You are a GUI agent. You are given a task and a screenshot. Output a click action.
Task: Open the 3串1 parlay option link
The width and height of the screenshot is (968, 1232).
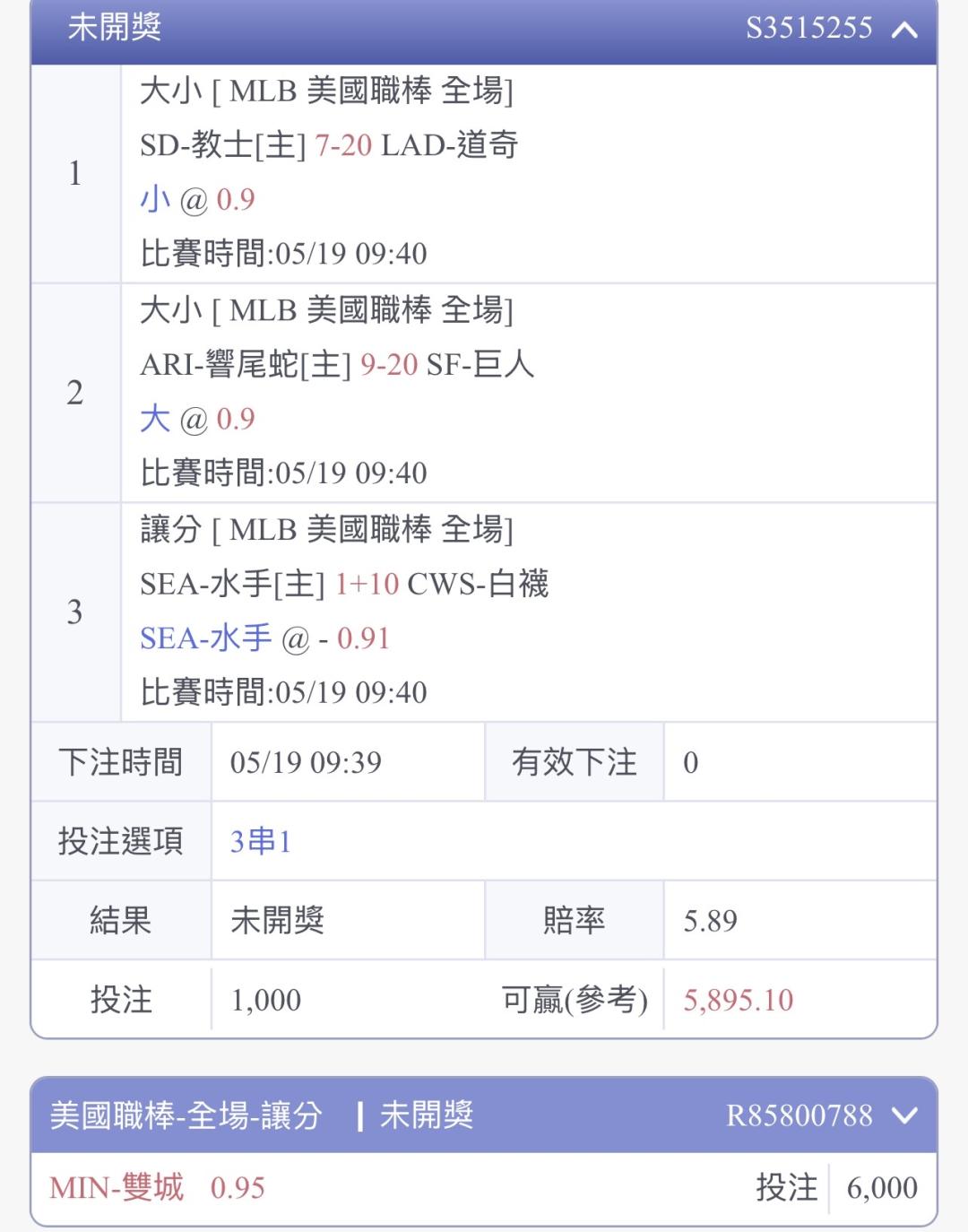coord(261,841)
